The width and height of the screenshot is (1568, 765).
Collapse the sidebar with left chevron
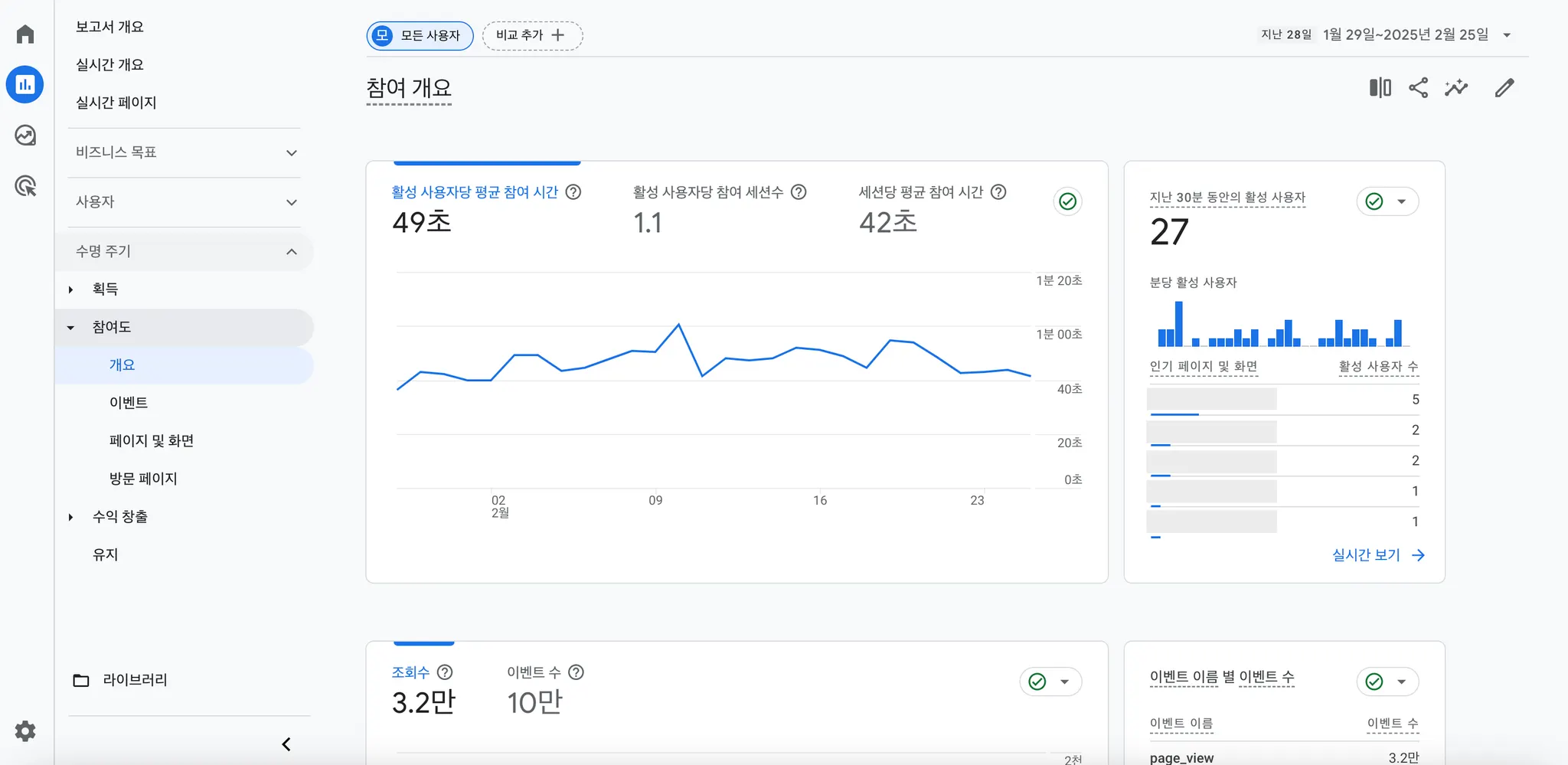coord(286,744)
